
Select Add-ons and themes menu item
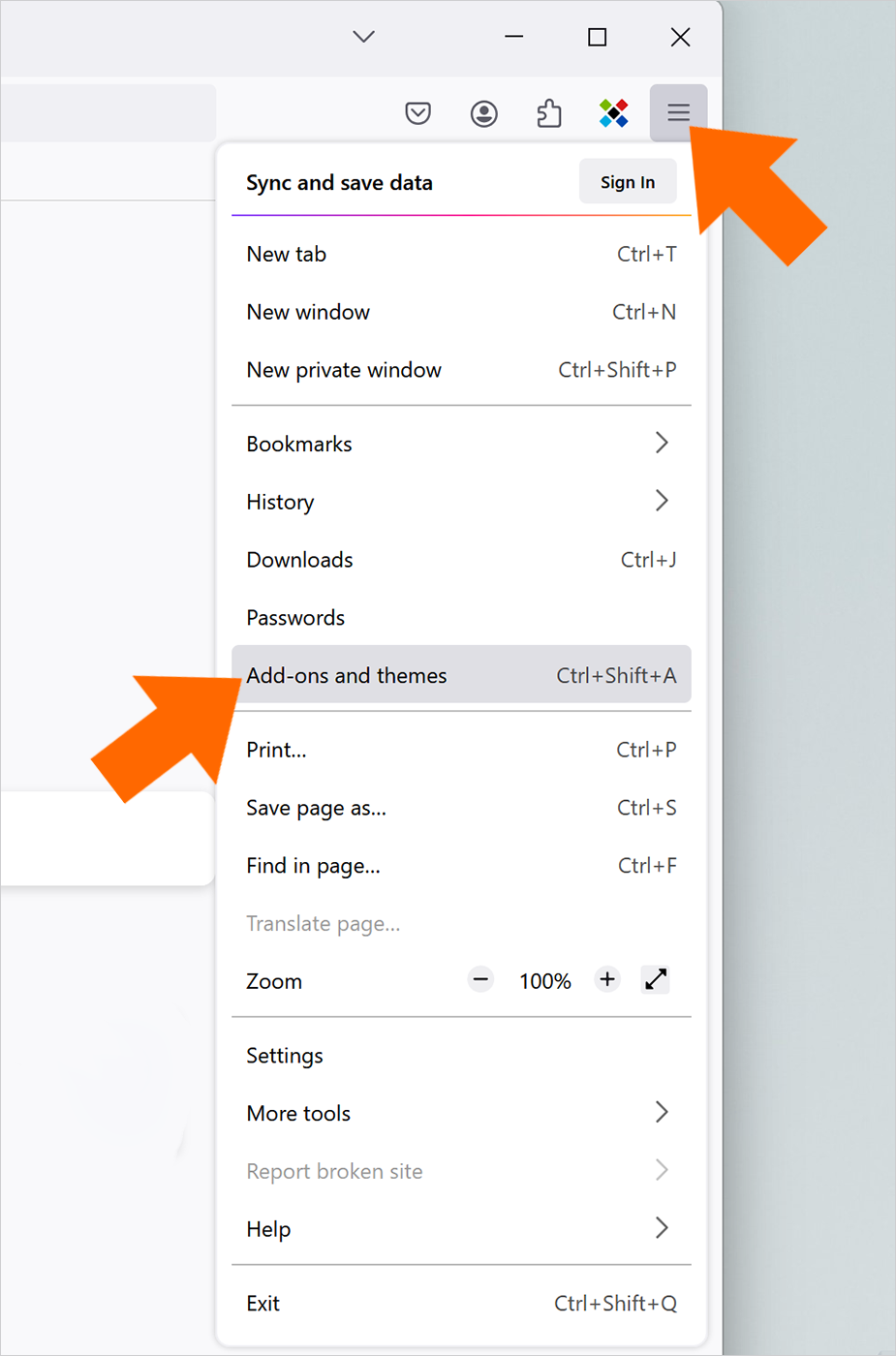click(461, 675)
